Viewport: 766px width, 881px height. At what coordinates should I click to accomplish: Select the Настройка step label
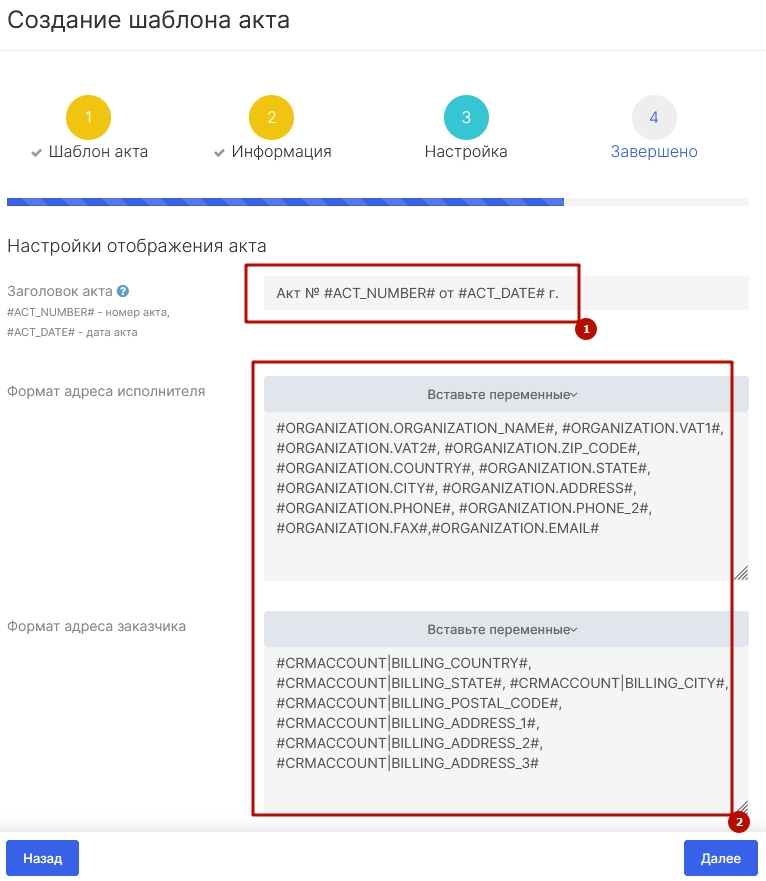point(466,152)
